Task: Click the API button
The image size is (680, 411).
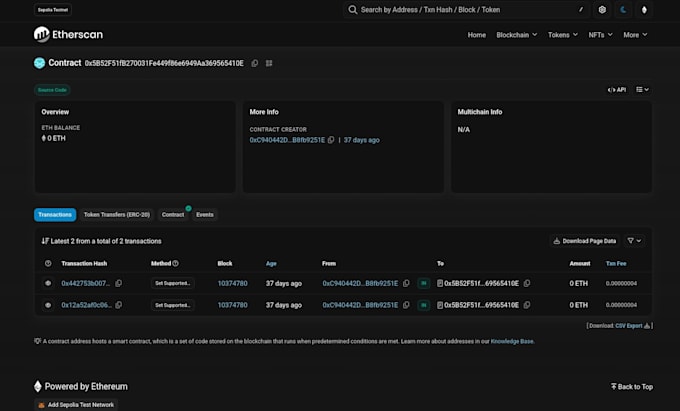Action: 617,90
